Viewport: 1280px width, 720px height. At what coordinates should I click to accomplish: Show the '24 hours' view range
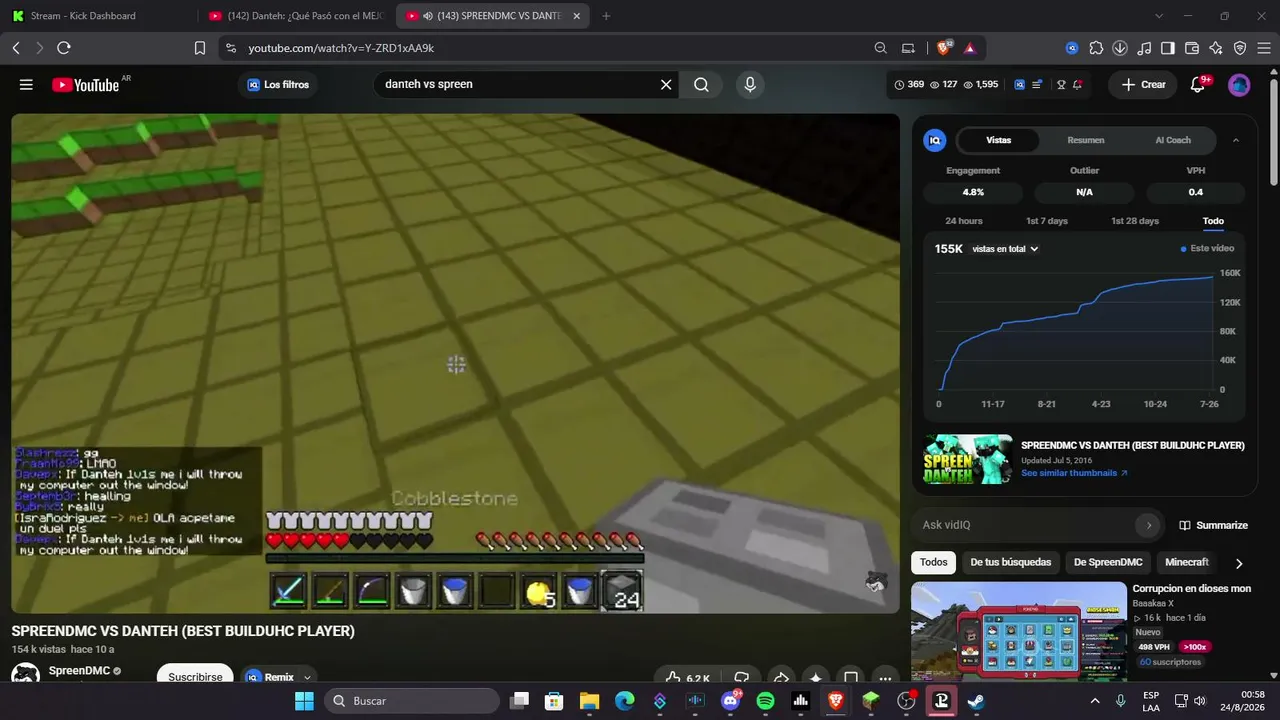coord(964,221)
